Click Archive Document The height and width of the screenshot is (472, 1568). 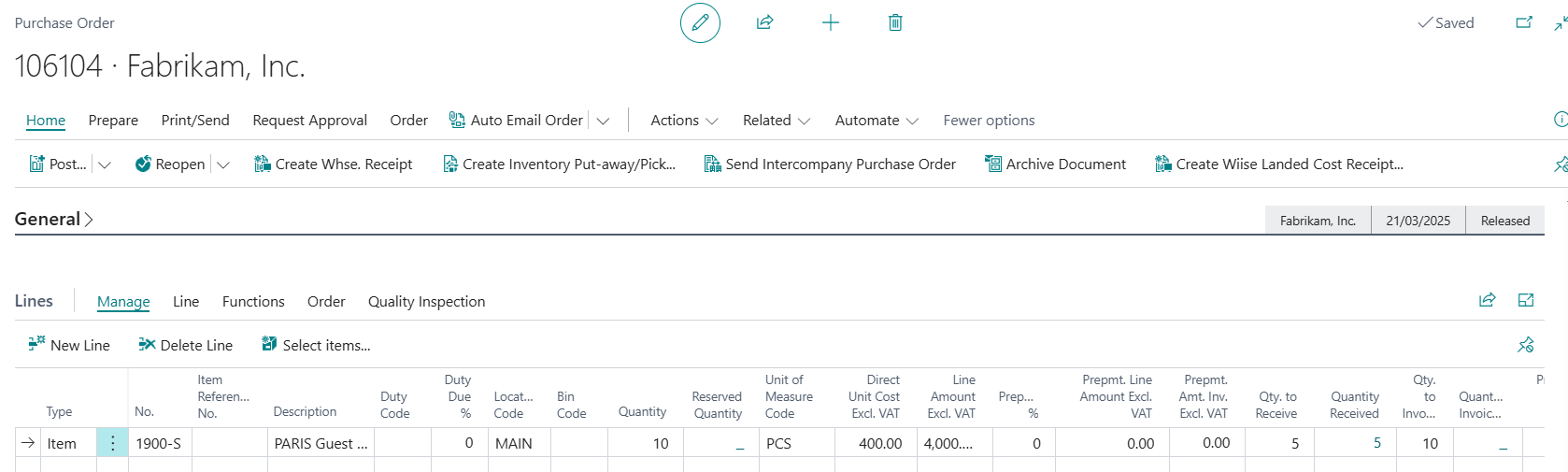tap(1055, 164)
